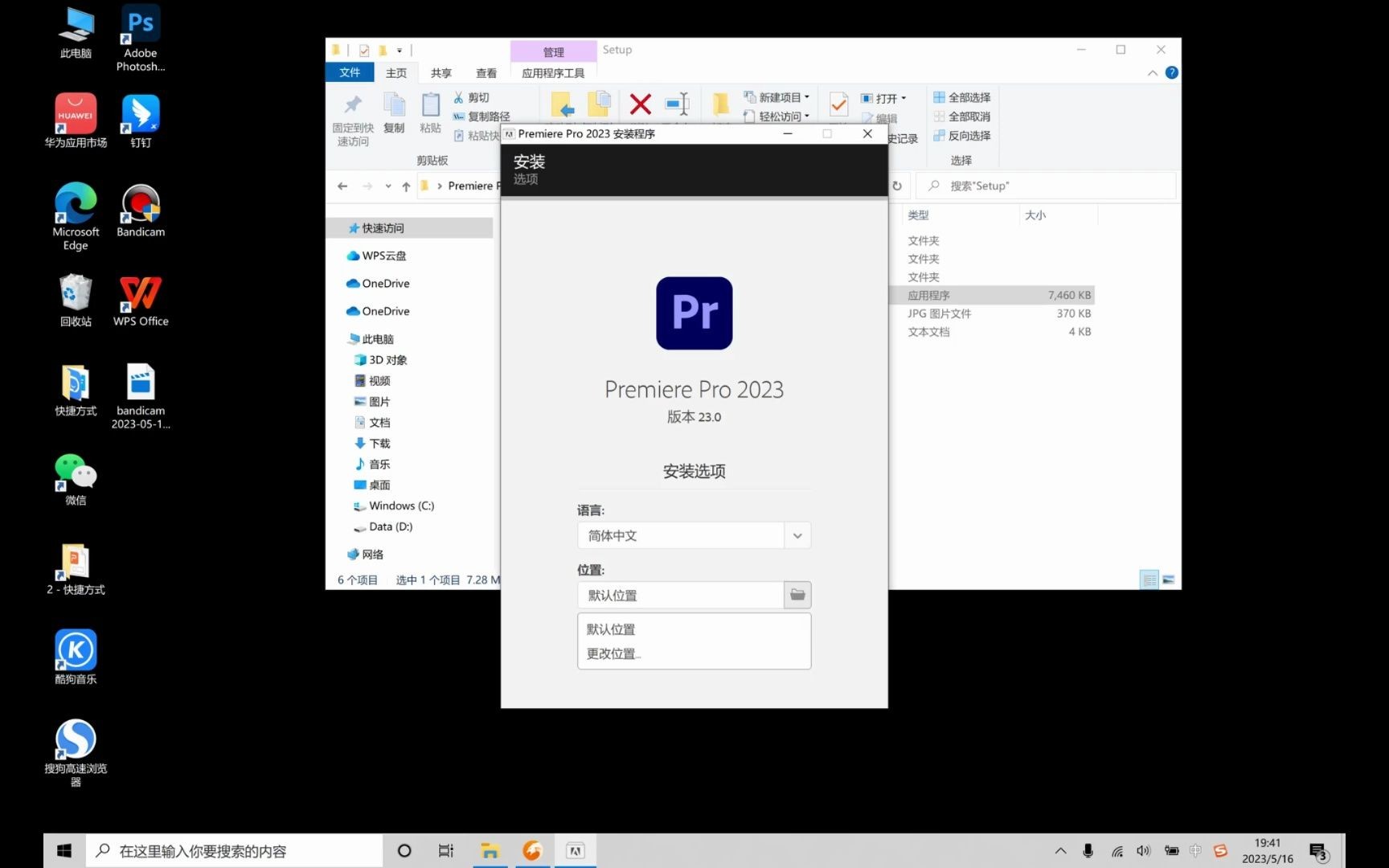The height and width of the screenshot is (868, 1389).
Task: Collapse the ribbon with the chevron
Action: pos(1152,72)
